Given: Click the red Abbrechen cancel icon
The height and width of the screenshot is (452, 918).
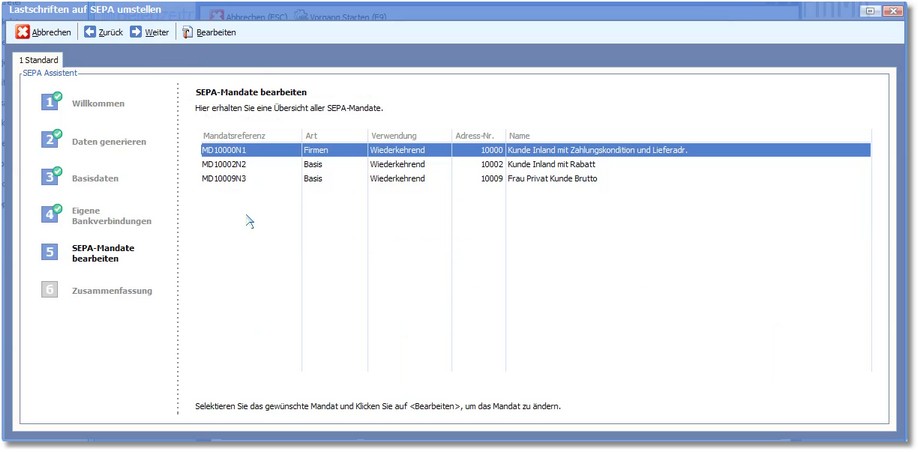Looking at the screenshot, I should [23, 32].
